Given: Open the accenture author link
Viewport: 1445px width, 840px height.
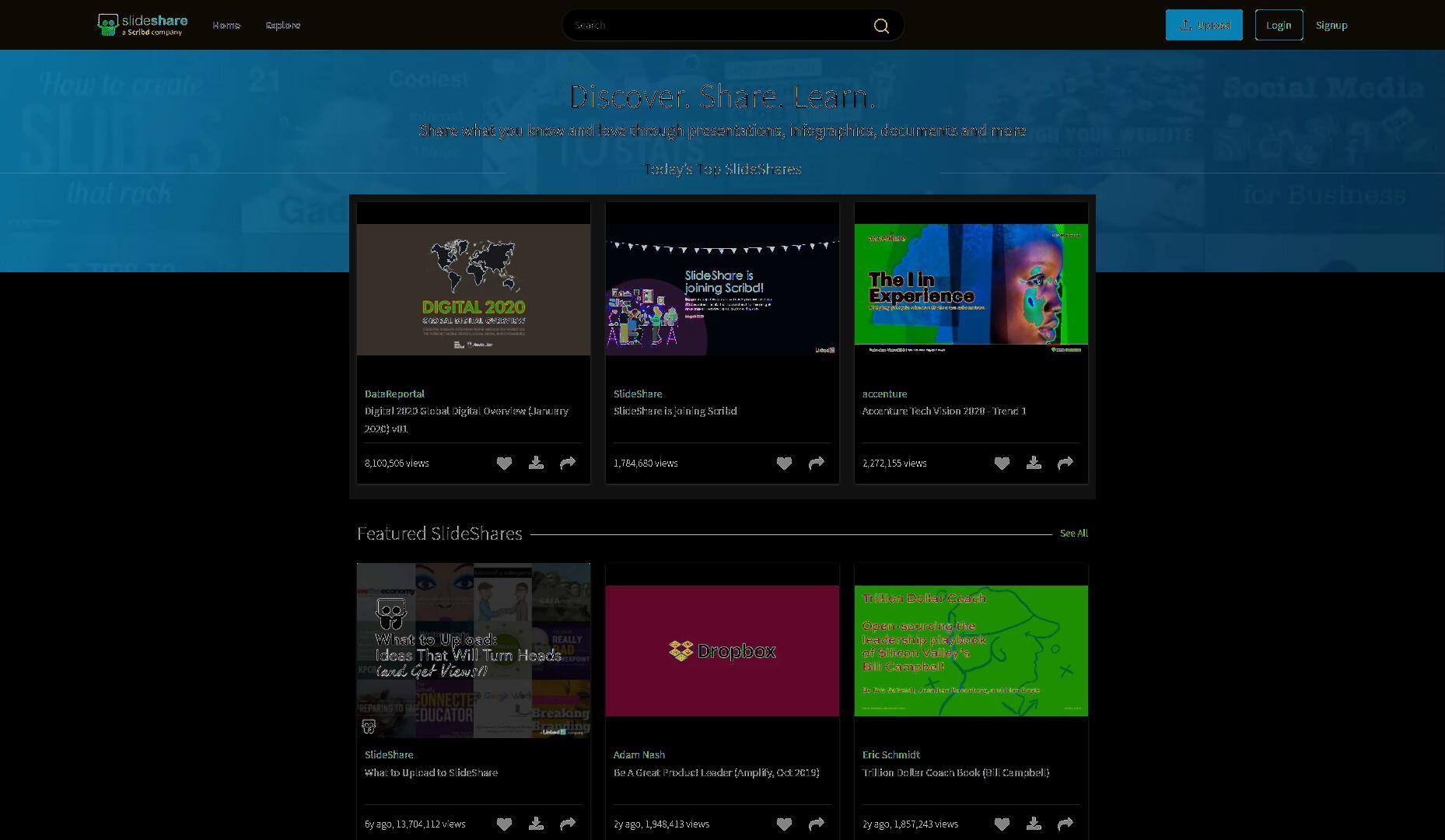Looking at the screenshot, I should click(x=884, y=394).
